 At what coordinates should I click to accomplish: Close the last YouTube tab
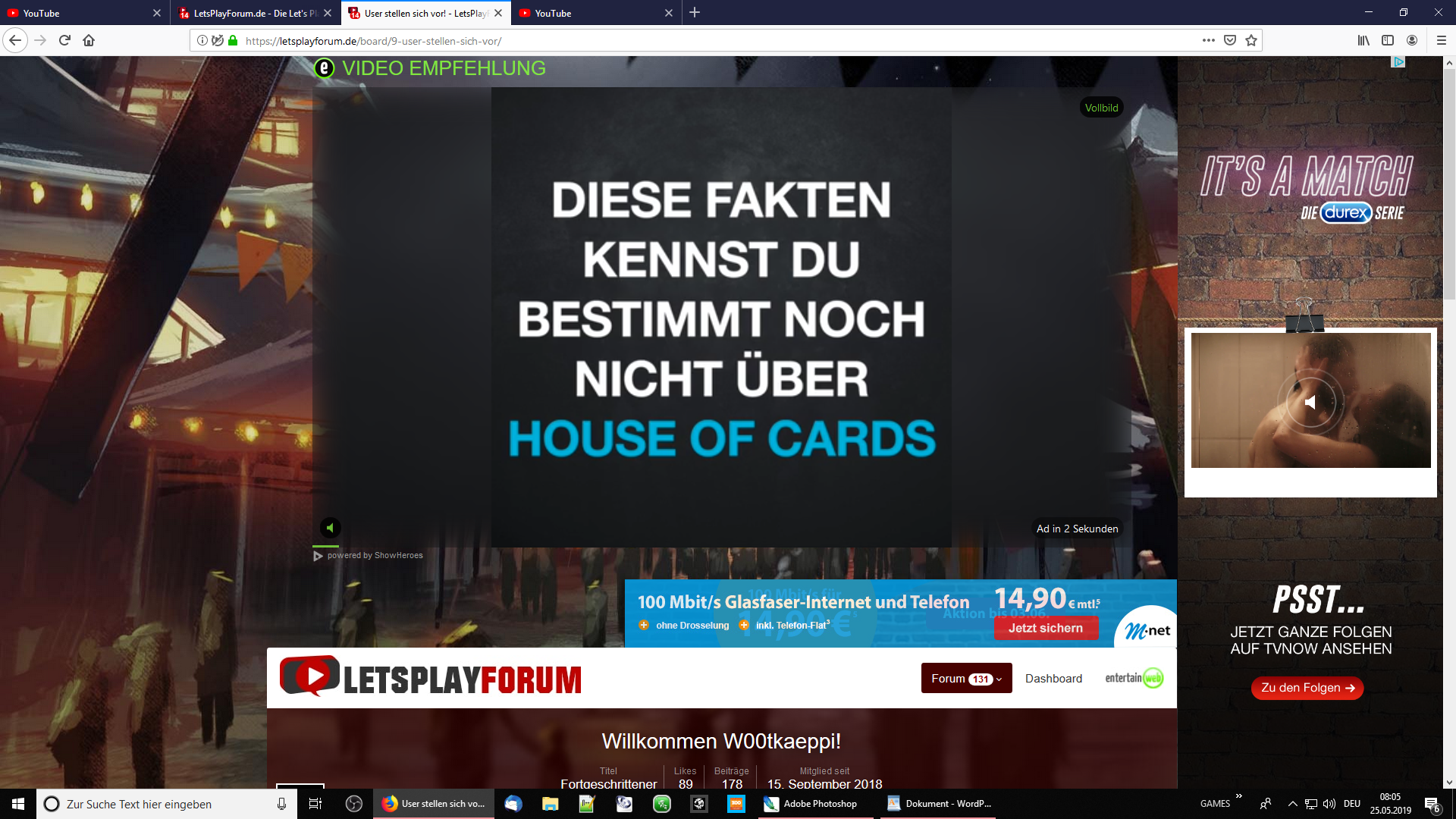(669, 13)
